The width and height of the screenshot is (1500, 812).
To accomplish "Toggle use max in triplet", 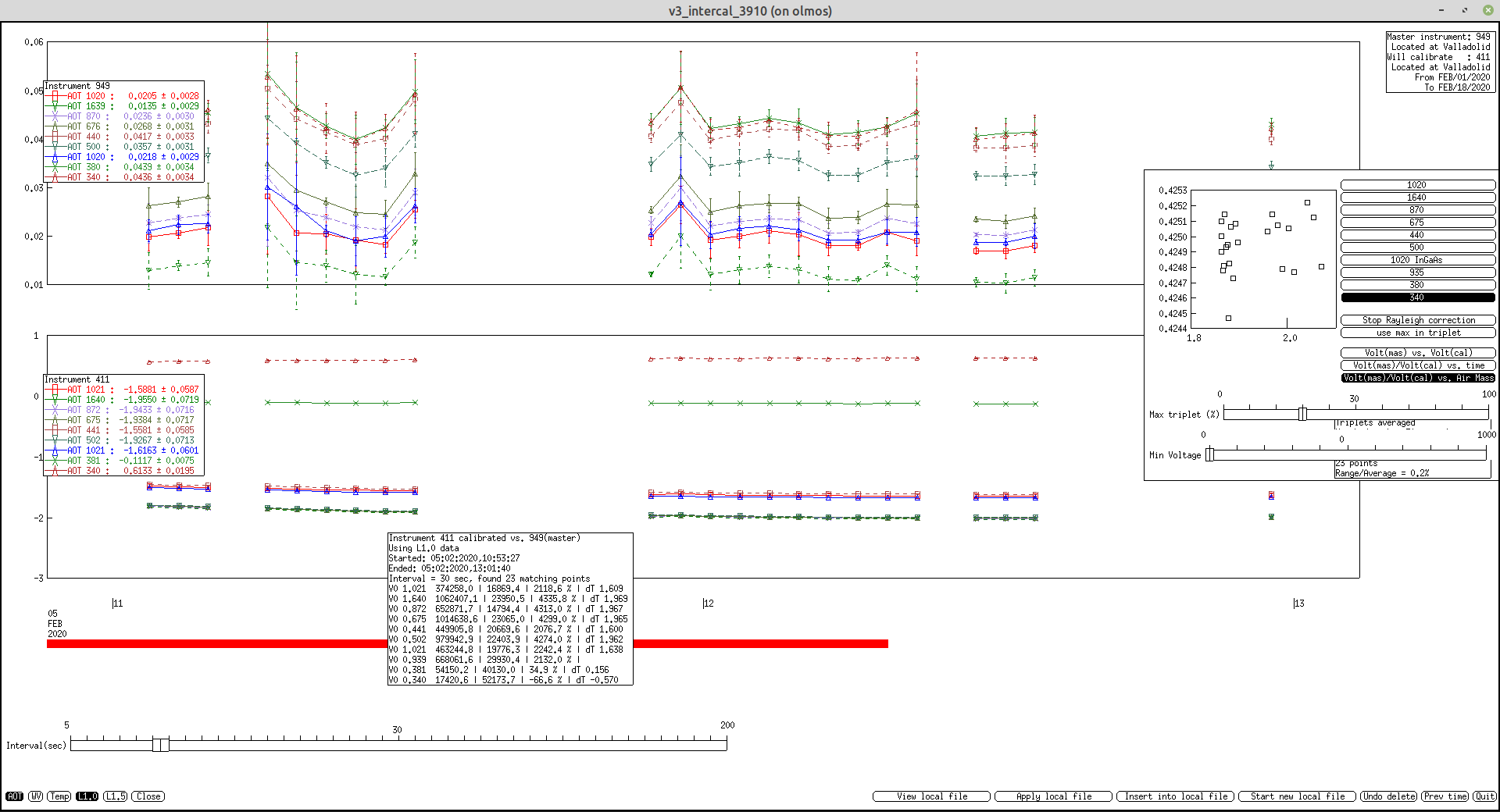I will pos(1417,333).
